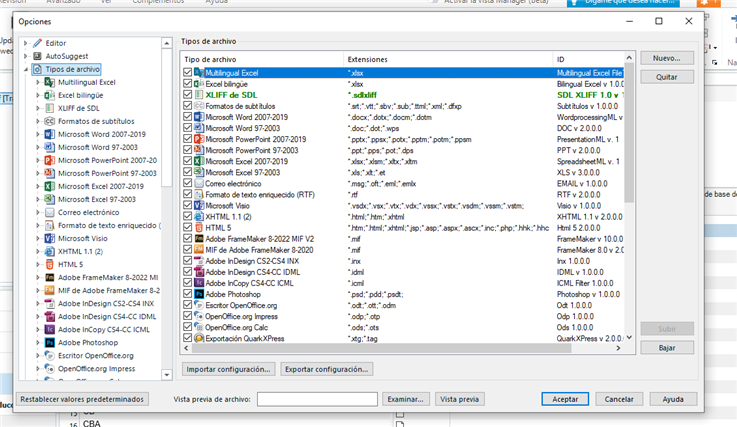Click Adobe InDesign CS2-CS4 INX icon in list
737x427 pixels.
pos(199,261)
